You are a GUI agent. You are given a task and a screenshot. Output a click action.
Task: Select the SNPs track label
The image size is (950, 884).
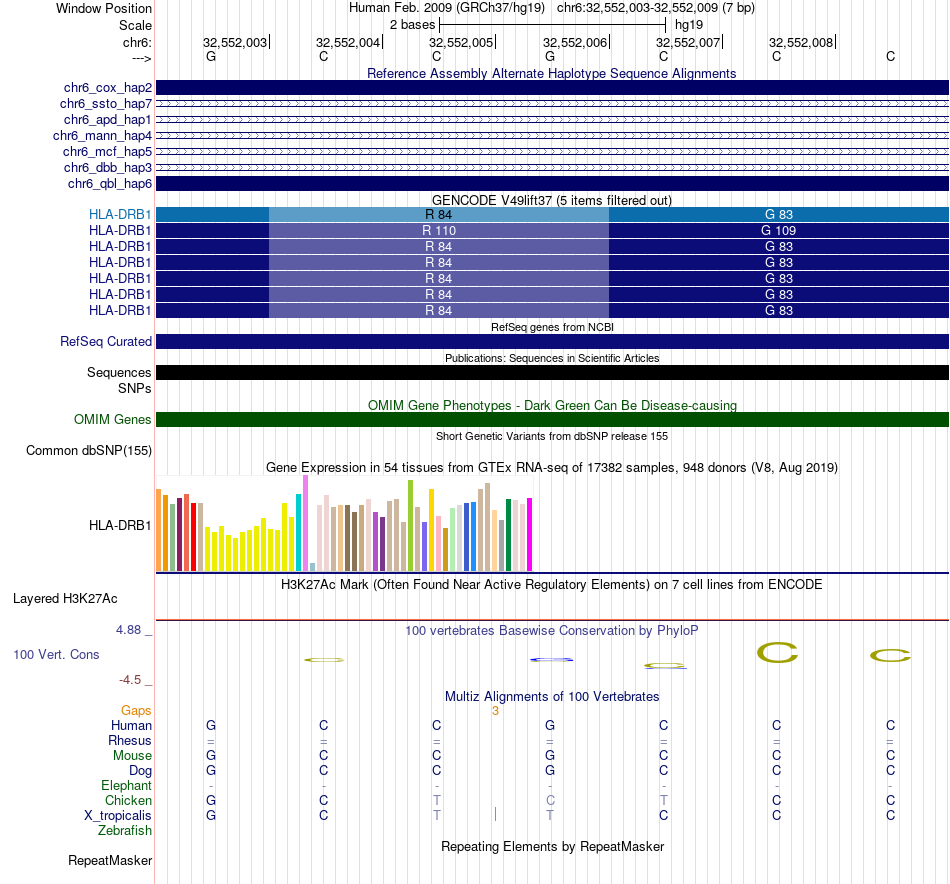[x=135, y=388]
